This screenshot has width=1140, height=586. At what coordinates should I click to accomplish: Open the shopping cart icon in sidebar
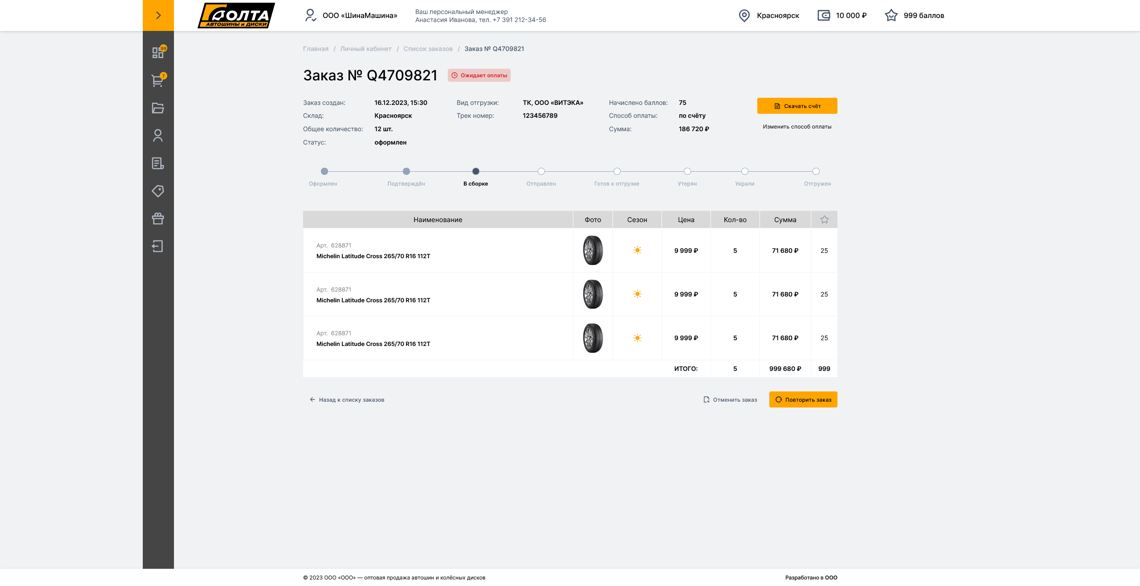click(158, 80)
